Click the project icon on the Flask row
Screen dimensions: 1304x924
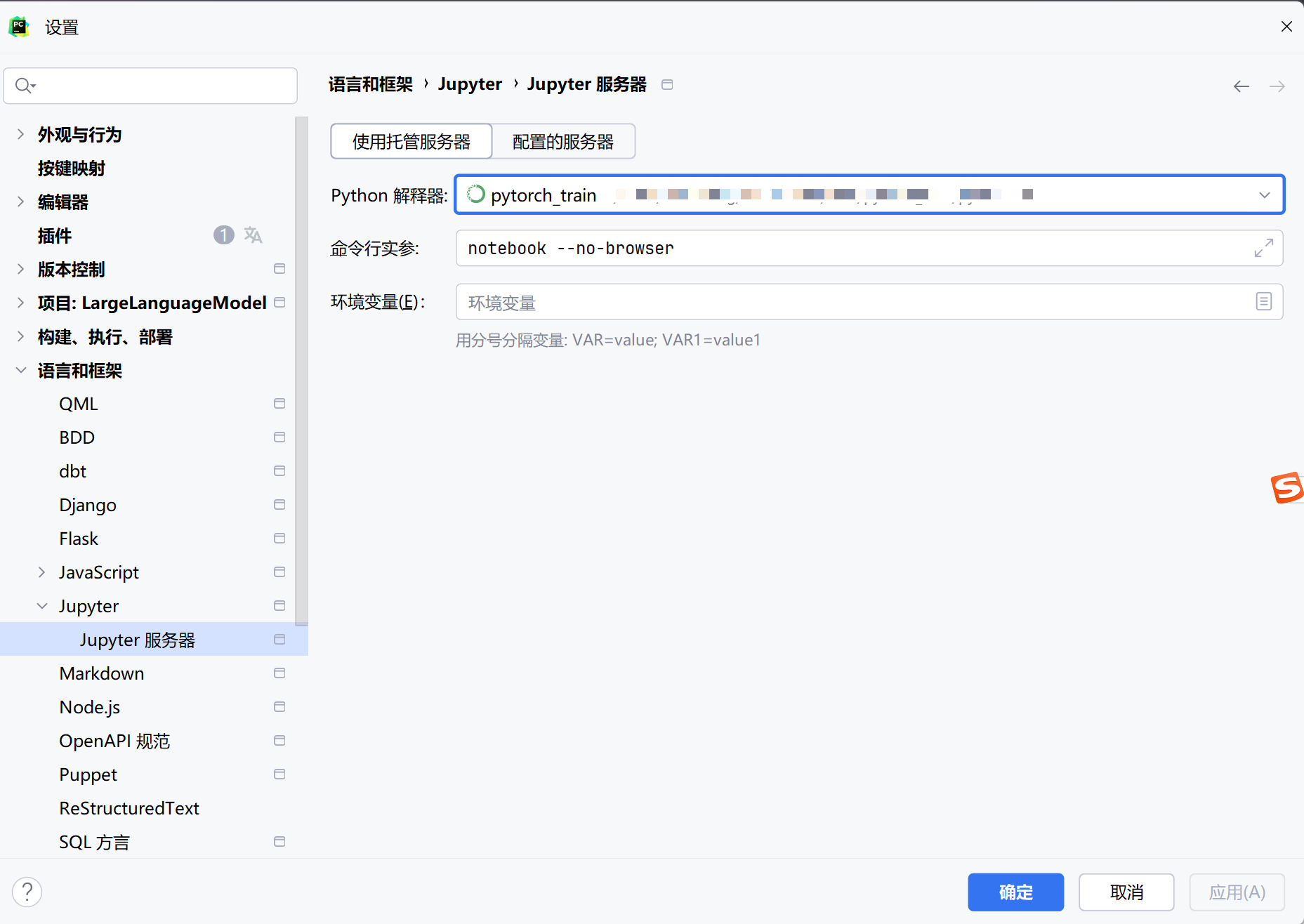pos(279,539)
